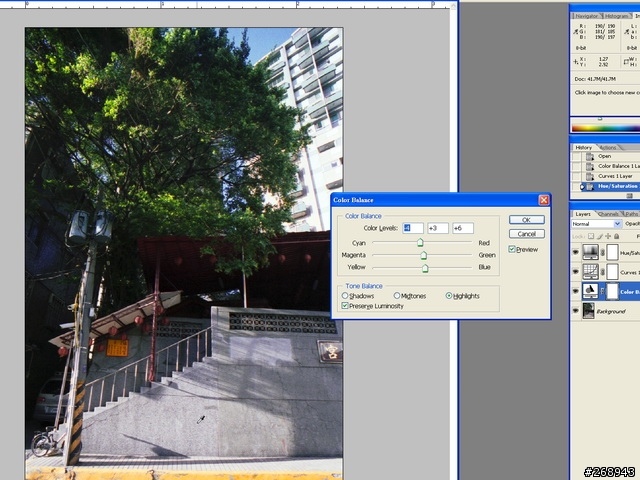Viewport: 640px width, 480px height.
Task: Toggle lock all padlock icon
Action: click(617, 236)
